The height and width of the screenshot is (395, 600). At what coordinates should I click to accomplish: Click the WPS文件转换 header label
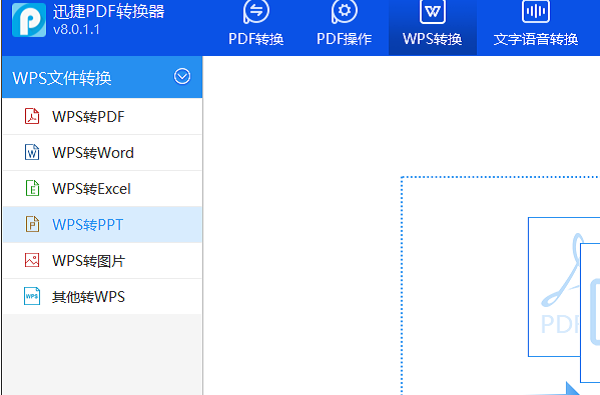(x=62, y=78)
